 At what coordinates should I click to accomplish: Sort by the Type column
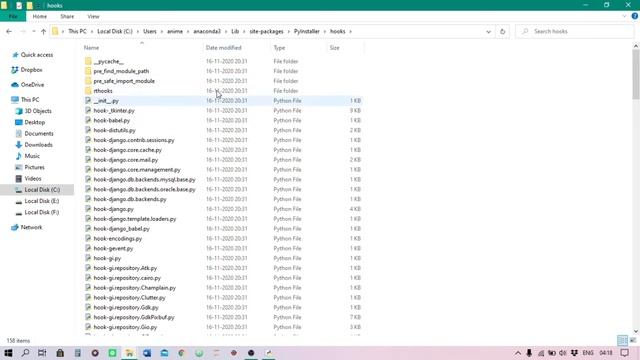click(279, 48)
